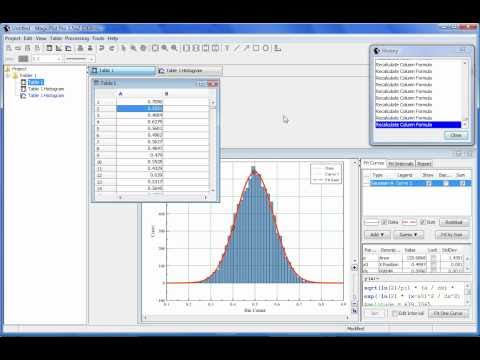Click the New Table toolbar icon
The height and width of the screenshot is (360, 480).
coord(49,48)
